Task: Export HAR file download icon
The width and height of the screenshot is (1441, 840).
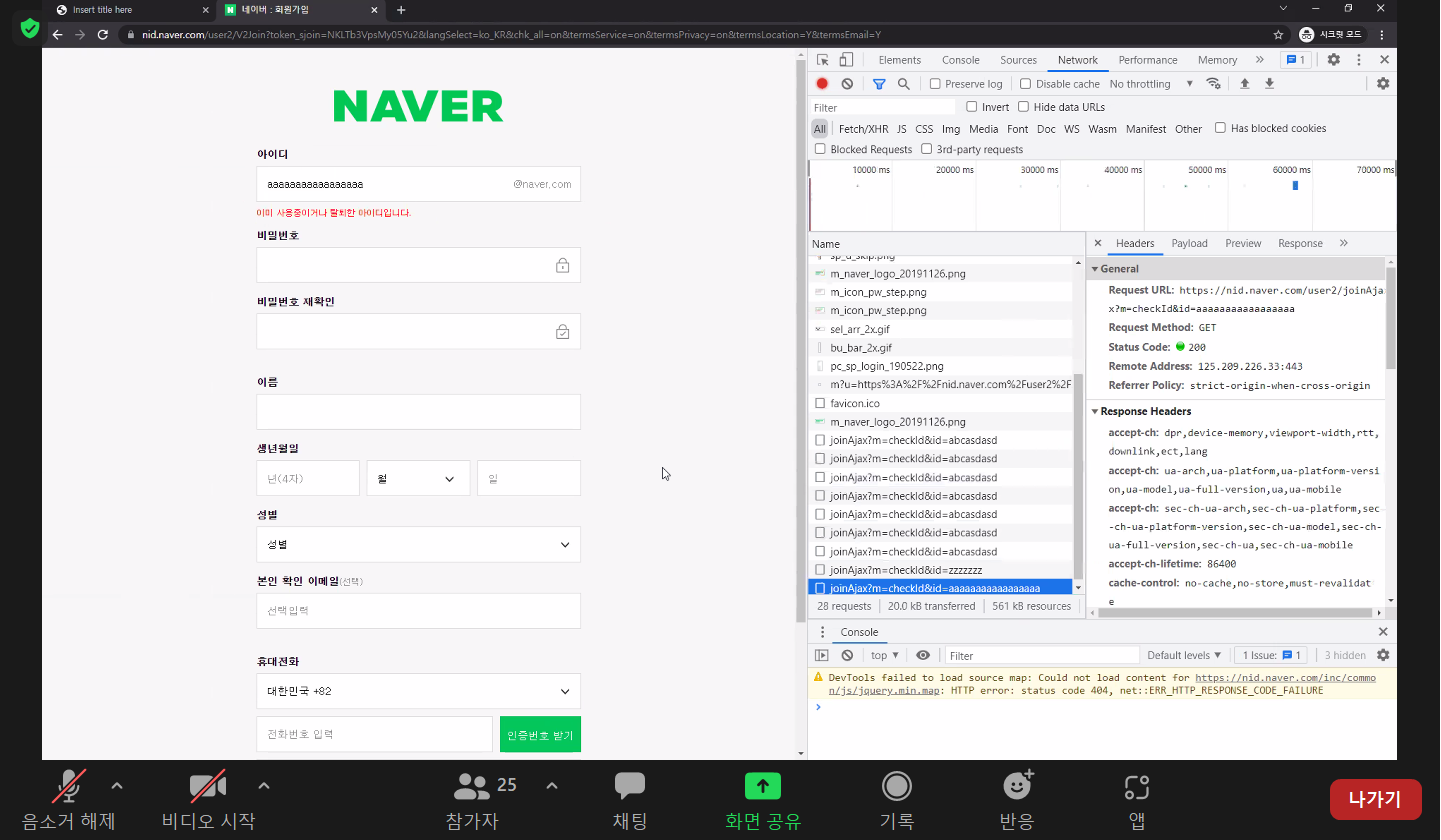Action: (1269, 84)
